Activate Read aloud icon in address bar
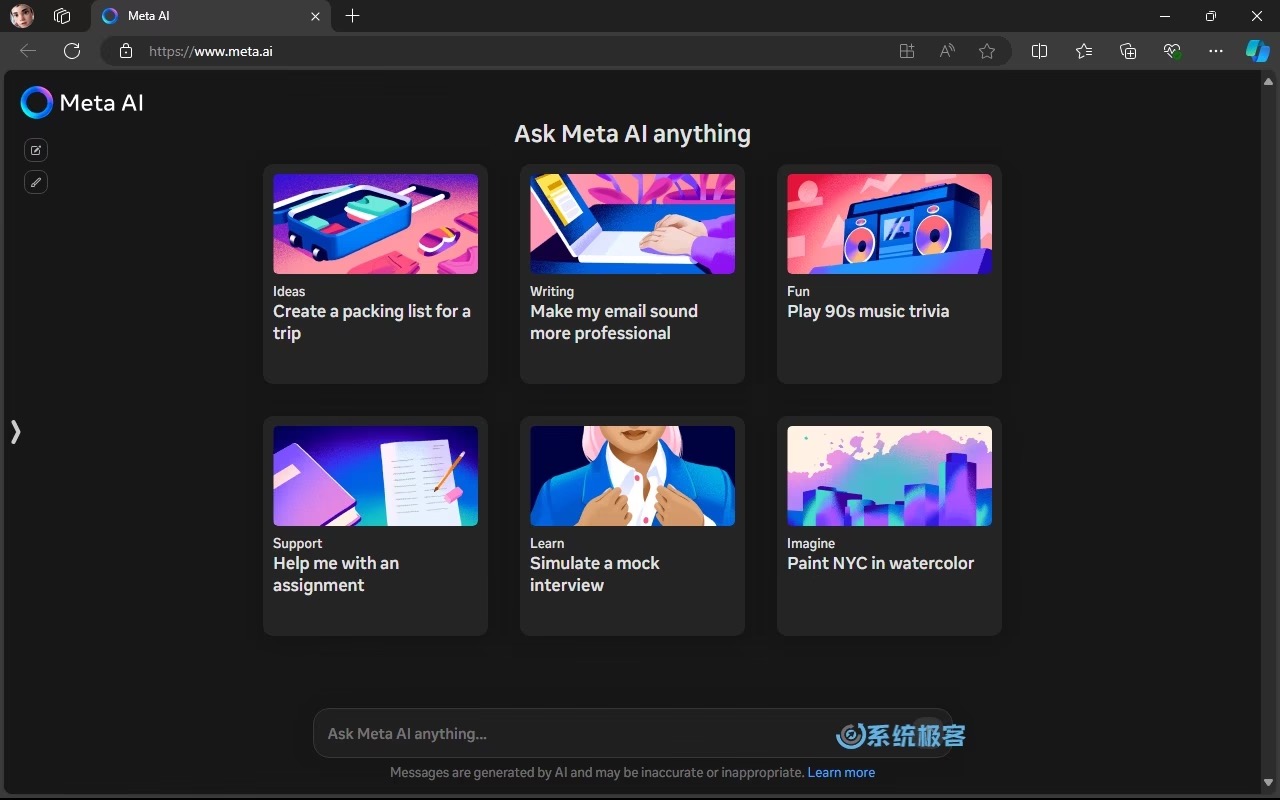The height and width of the screenshot is (800, 1280). click(x=947, y=51)
